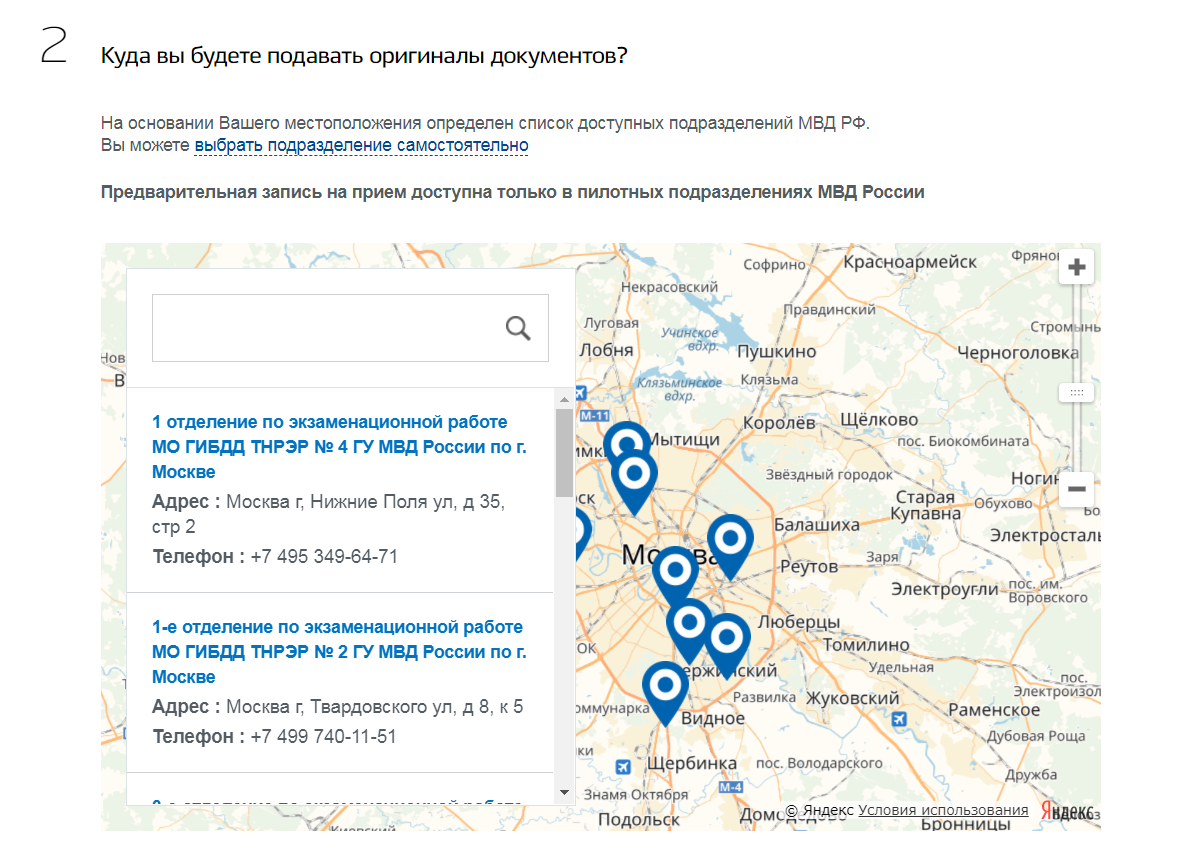The image size is (1199, 860).
Task: Zoom out the map with minus button
Action: point(1077,489)
